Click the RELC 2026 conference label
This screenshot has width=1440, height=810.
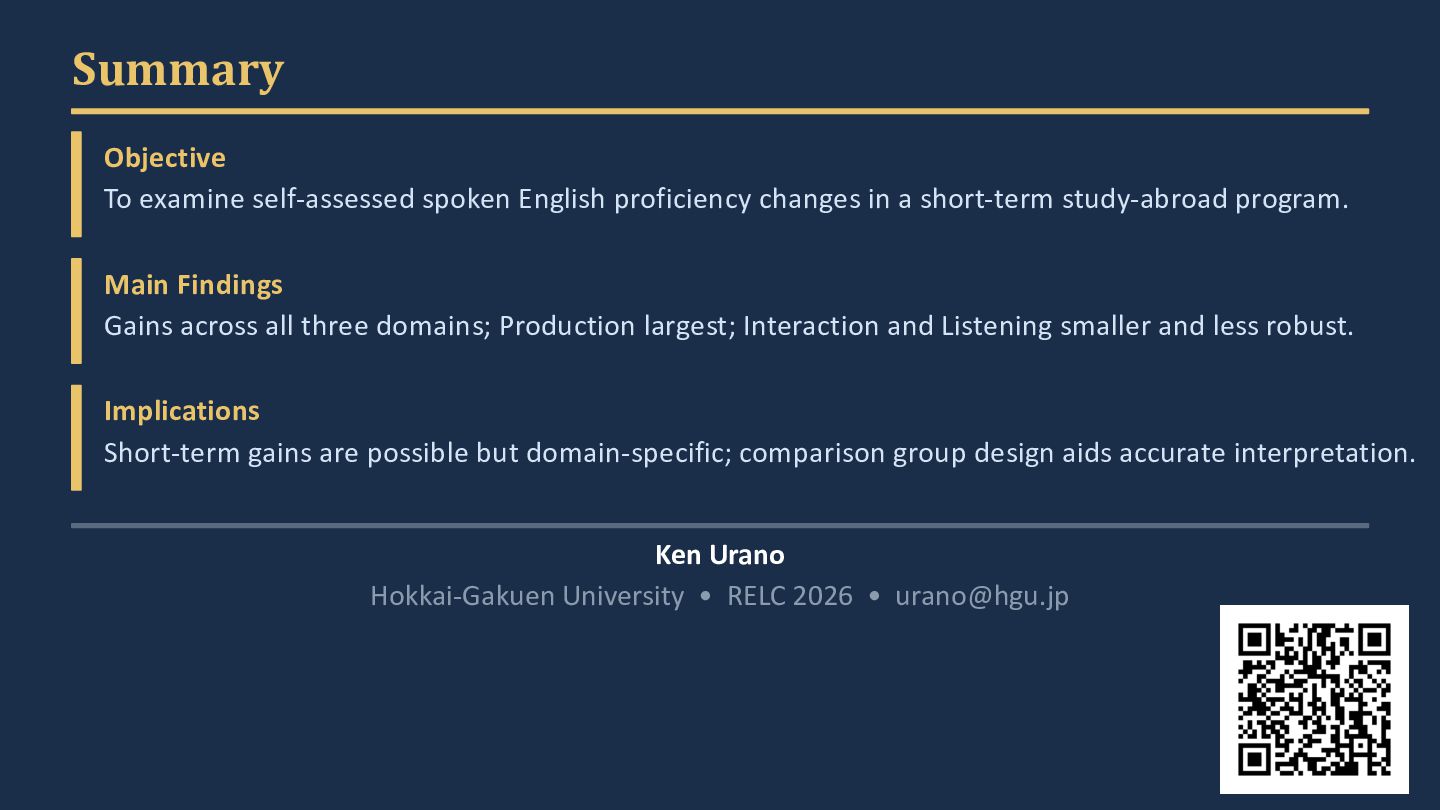[790, 596]
